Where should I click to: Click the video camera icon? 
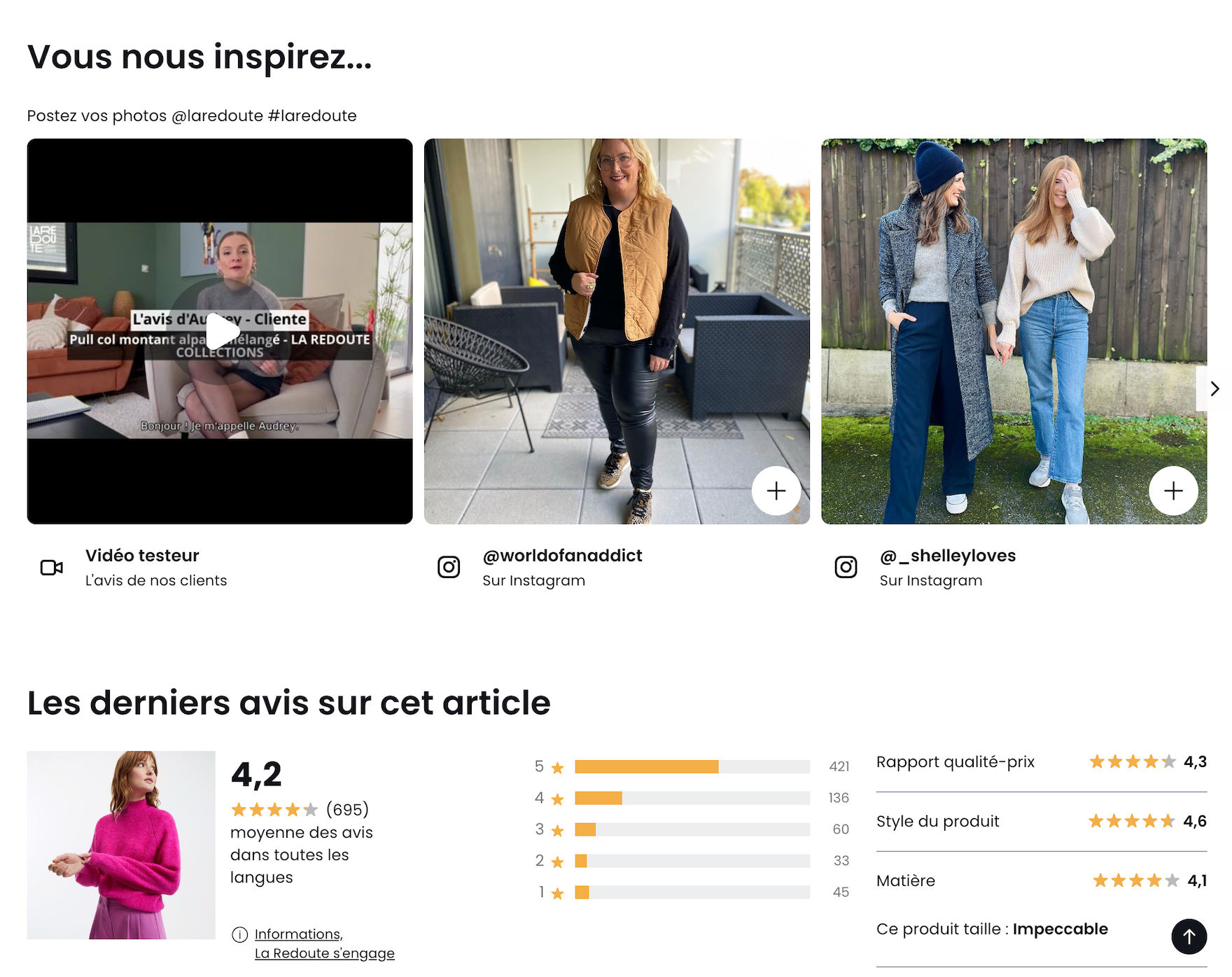[x=52, y=568]
